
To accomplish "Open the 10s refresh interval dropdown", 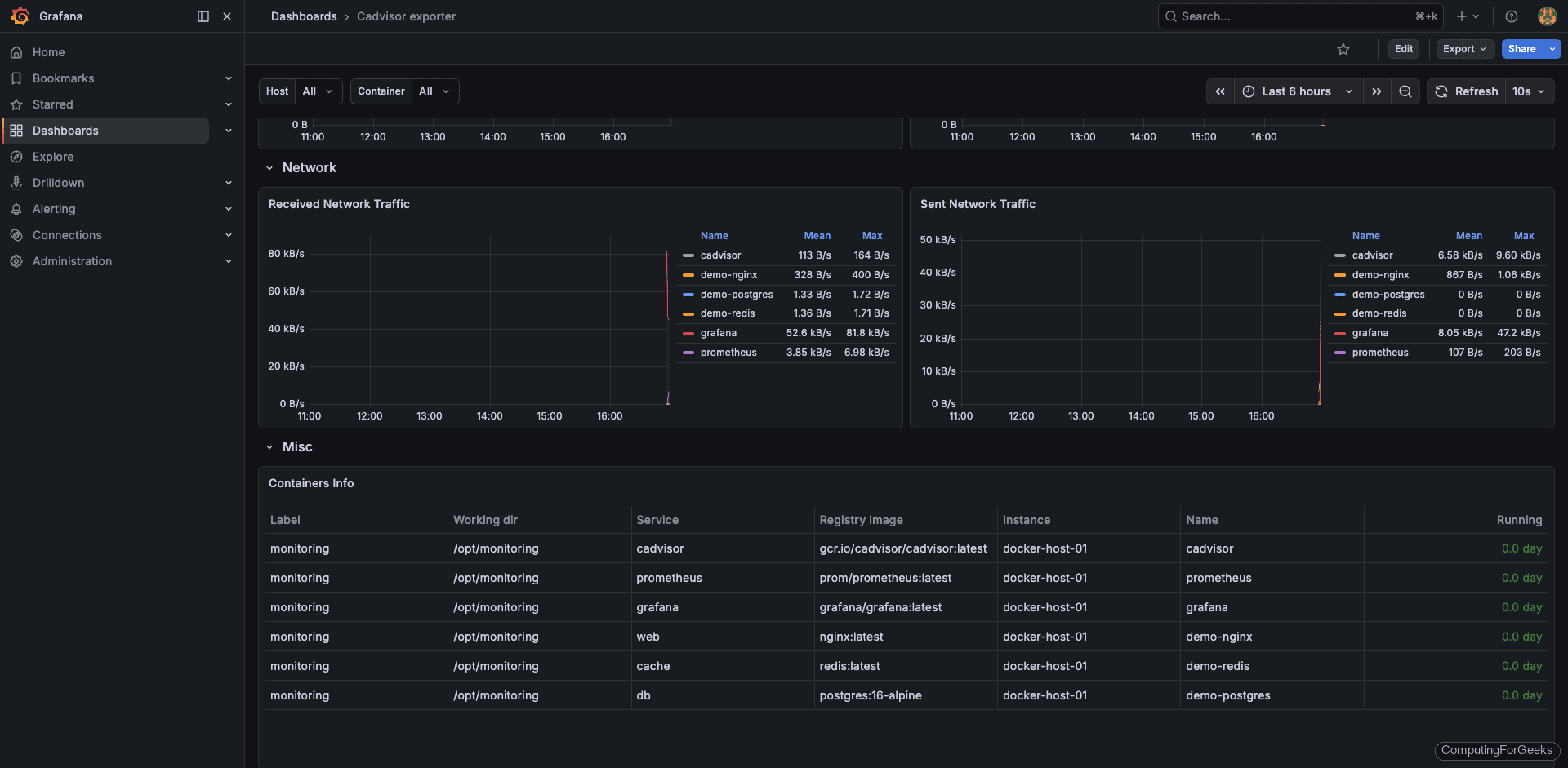I will tap(1529, 91).
